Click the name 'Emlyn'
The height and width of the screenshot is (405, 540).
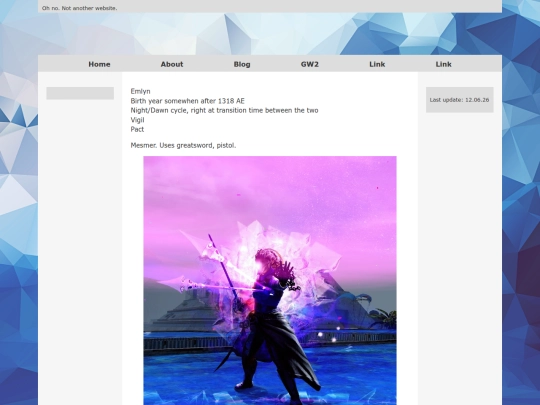[x=141, y=91]
